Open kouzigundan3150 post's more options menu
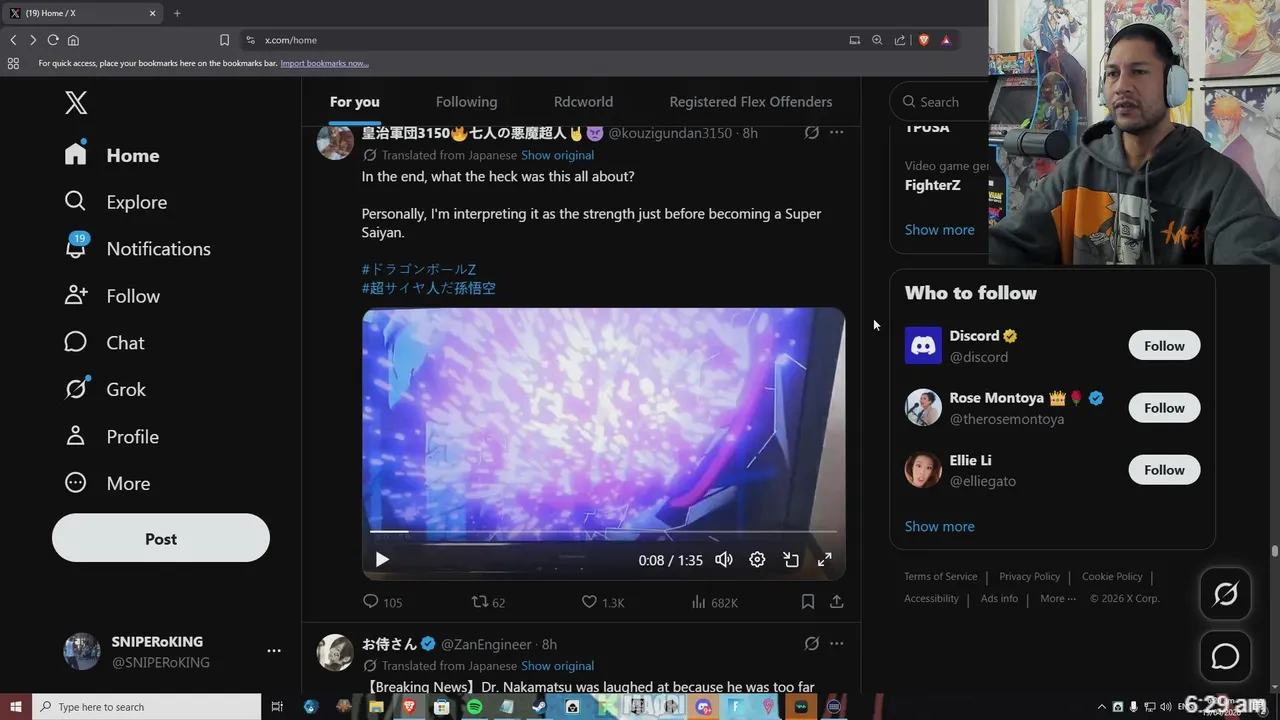The width and height of the screenshot is (1280, 720). (837, 132)
